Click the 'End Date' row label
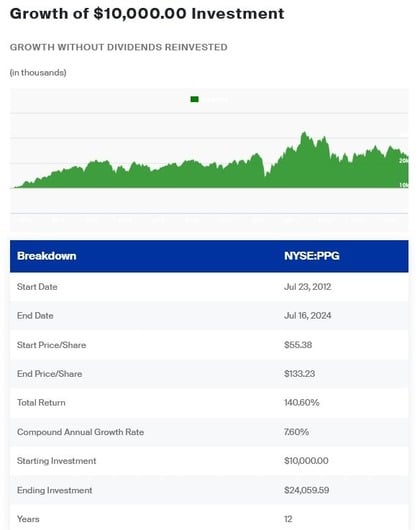420x530 pixels. (35, 315)
